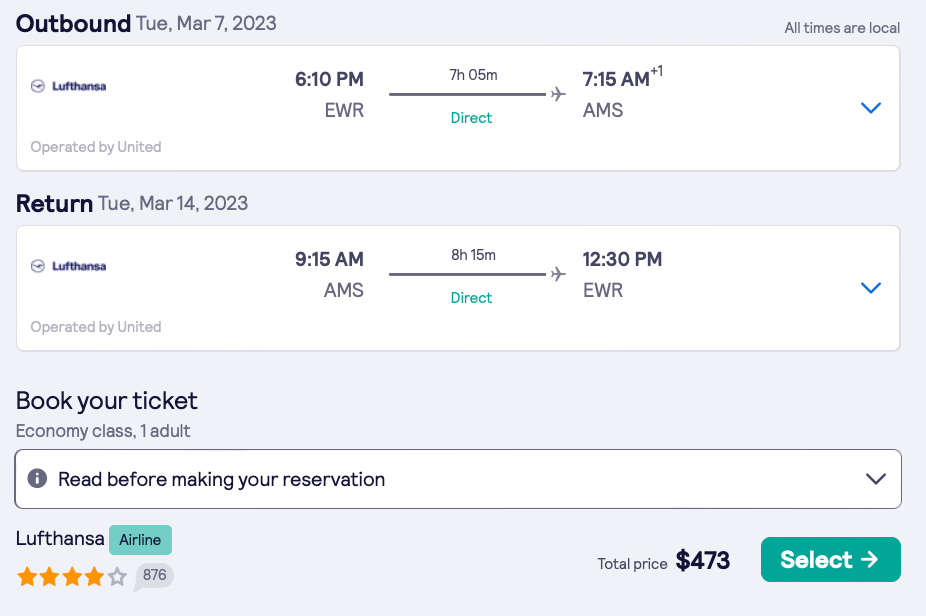
Task: Click the airplane icon on the return route
Action: click(x=558, y=274)
